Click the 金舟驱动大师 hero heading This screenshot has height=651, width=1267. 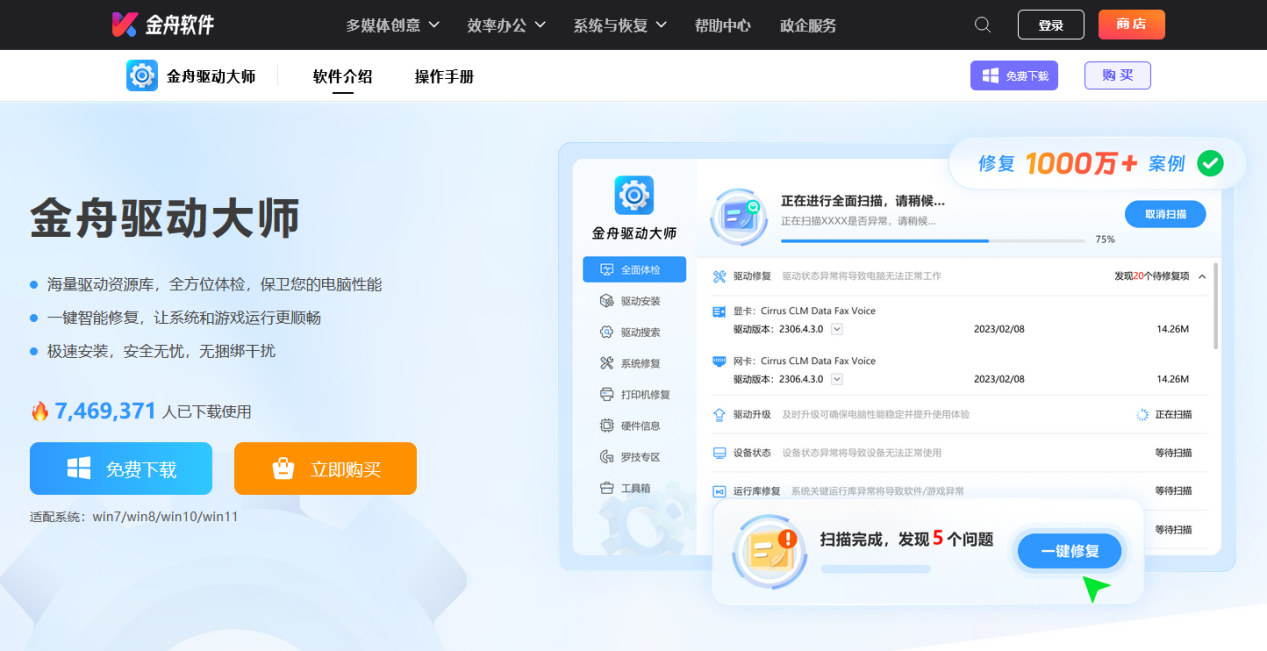tap(165, 218)
